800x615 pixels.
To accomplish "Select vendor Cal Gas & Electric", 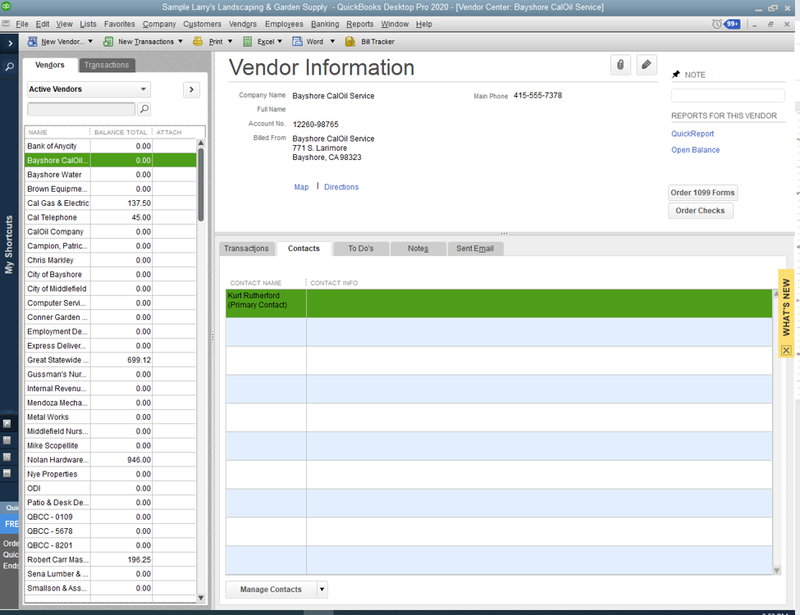I will [x=110, y=203].
